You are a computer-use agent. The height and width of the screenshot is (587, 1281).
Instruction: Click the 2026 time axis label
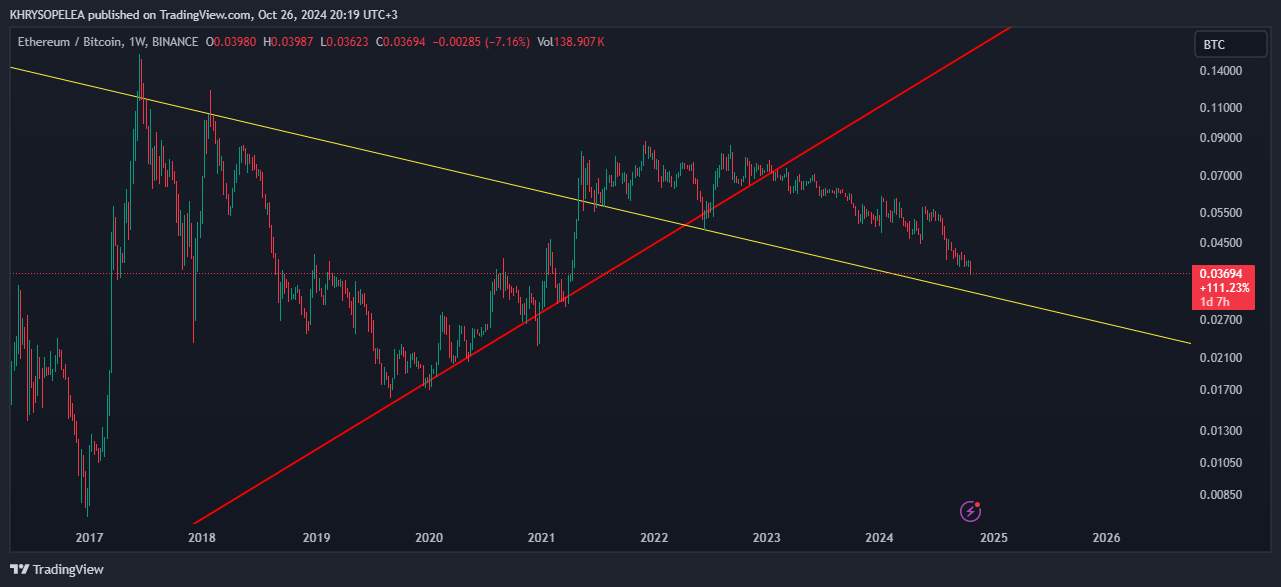pos(1106,538)
